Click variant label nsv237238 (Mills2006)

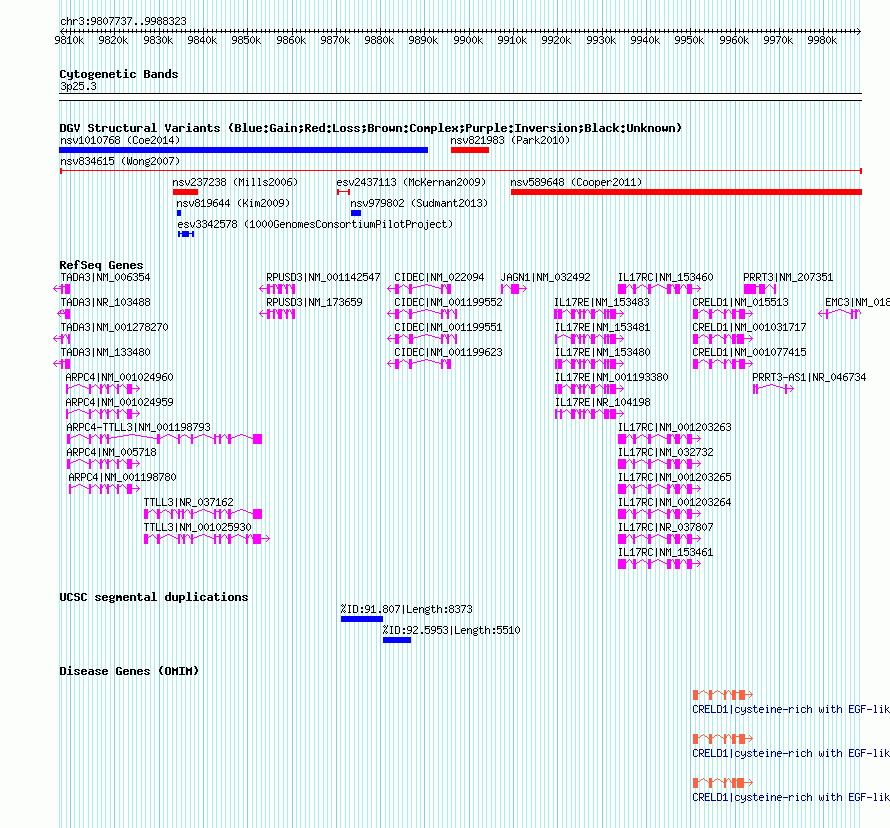tap(235, 182)
